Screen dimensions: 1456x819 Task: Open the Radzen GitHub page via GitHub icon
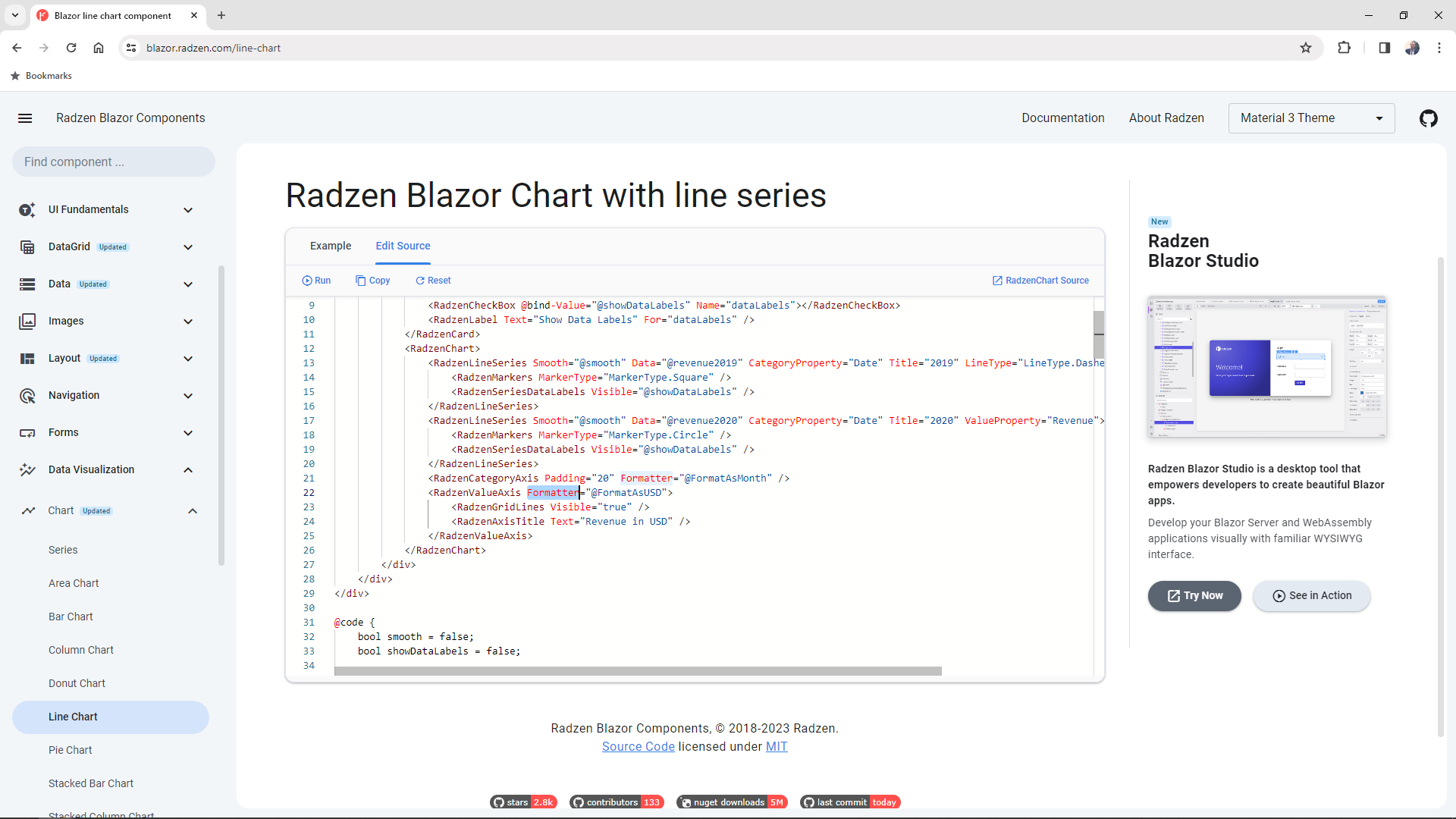click(x=1428, y=118)
